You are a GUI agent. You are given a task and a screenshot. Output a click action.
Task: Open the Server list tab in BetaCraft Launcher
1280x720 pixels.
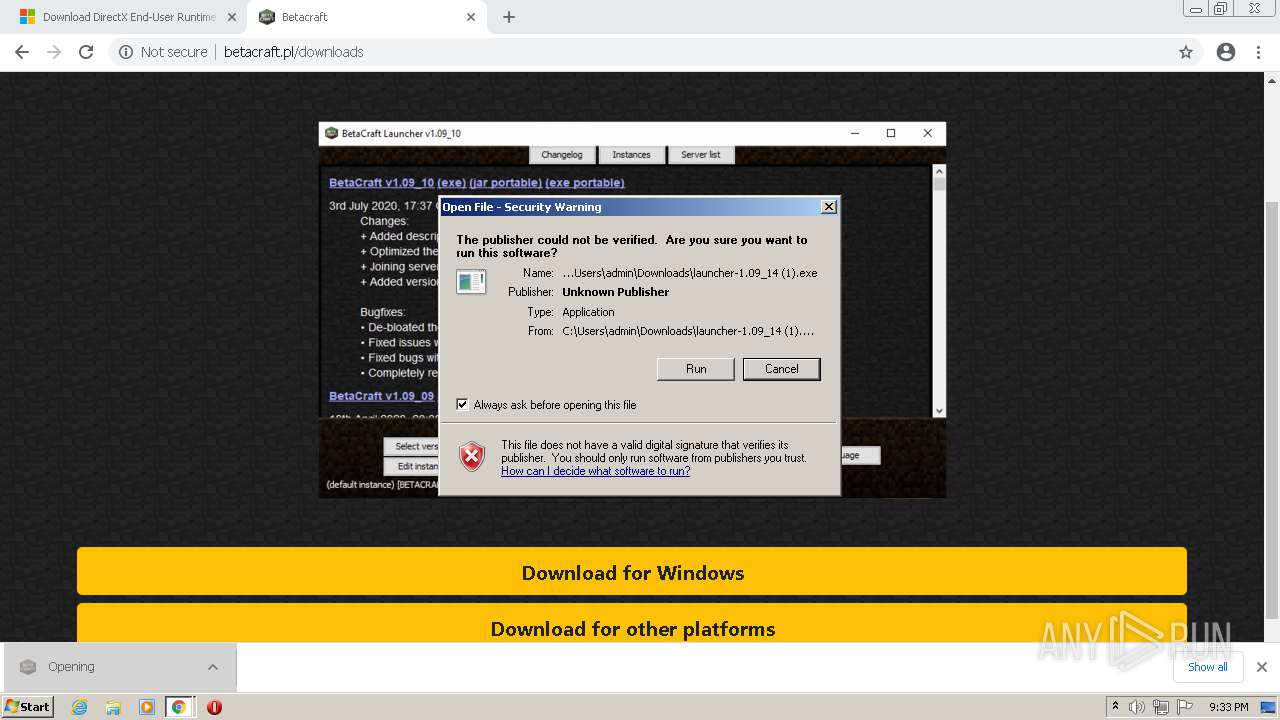(700, 155)
